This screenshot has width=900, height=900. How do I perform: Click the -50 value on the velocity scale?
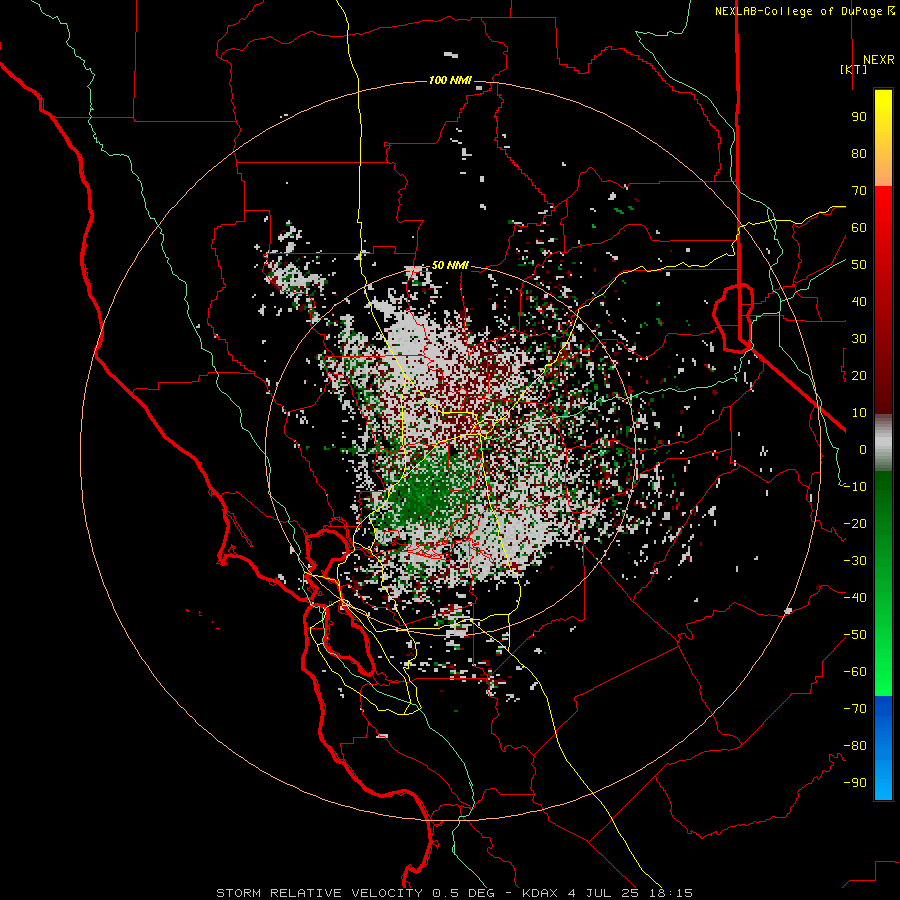[x=855, y=635]
